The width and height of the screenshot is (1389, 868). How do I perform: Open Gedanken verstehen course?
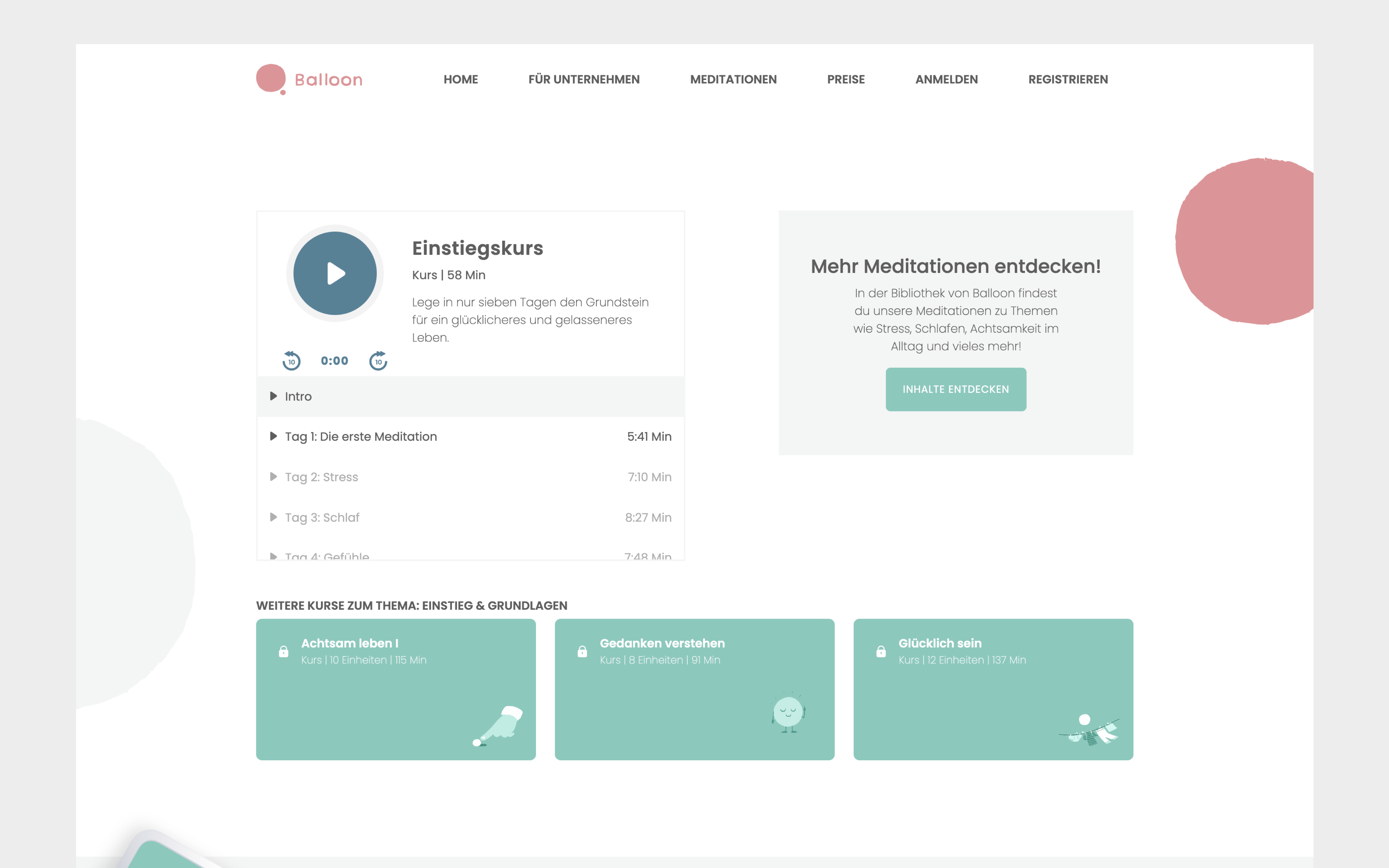(694, 689)
